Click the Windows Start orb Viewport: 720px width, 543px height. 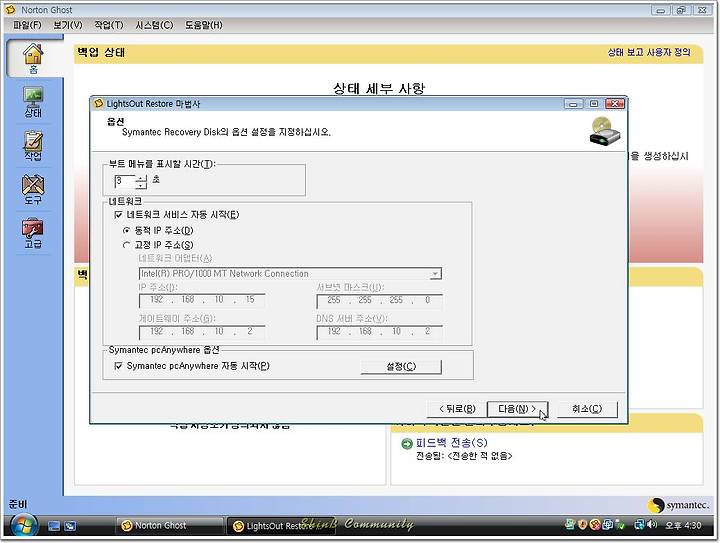pos(23,526)
